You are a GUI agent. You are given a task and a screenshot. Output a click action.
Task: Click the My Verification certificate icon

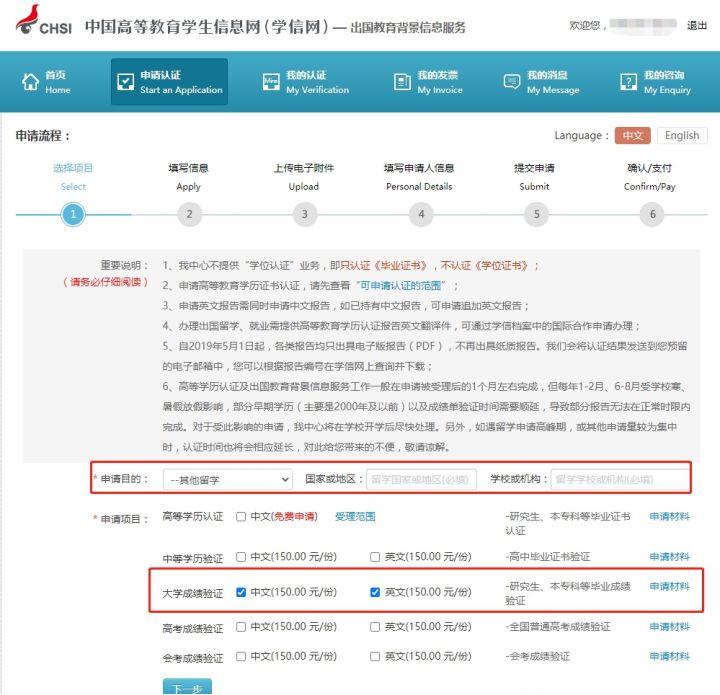[271, 82]
